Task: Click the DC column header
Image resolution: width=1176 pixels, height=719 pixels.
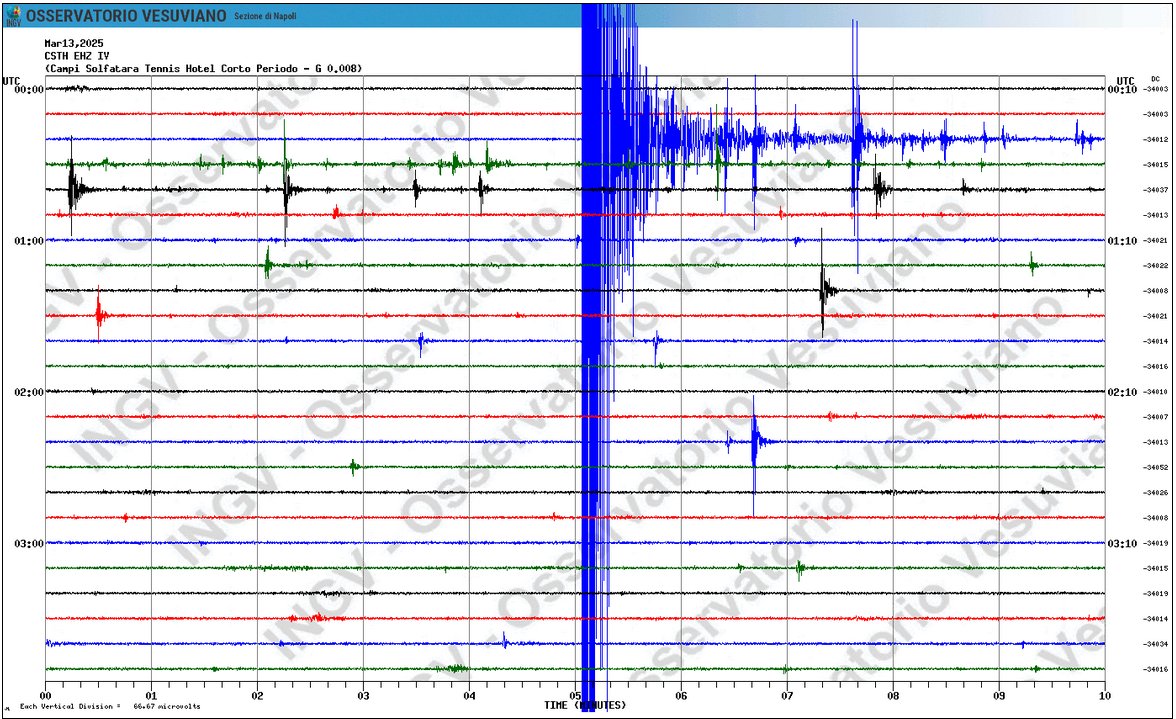Action: click(x=1155, y=79)
